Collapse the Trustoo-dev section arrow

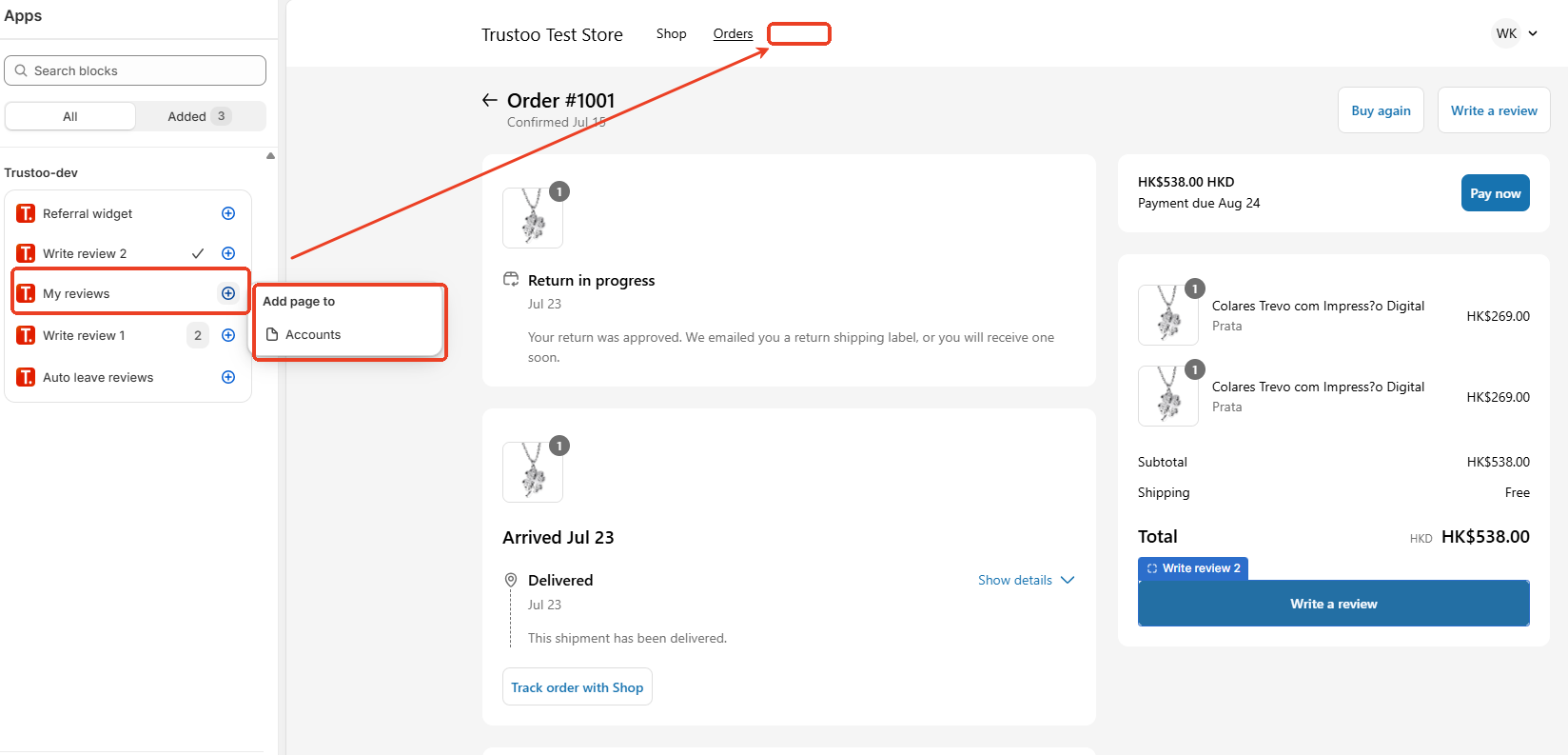click(270, 155)
